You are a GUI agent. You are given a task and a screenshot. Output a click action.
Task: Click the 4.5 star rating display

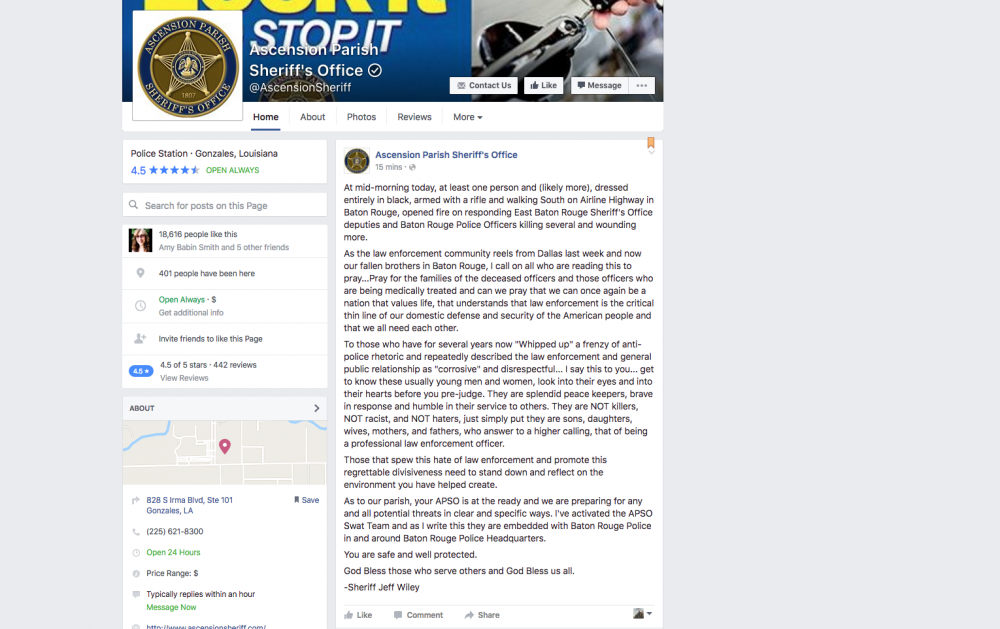[x=165, y=170]
